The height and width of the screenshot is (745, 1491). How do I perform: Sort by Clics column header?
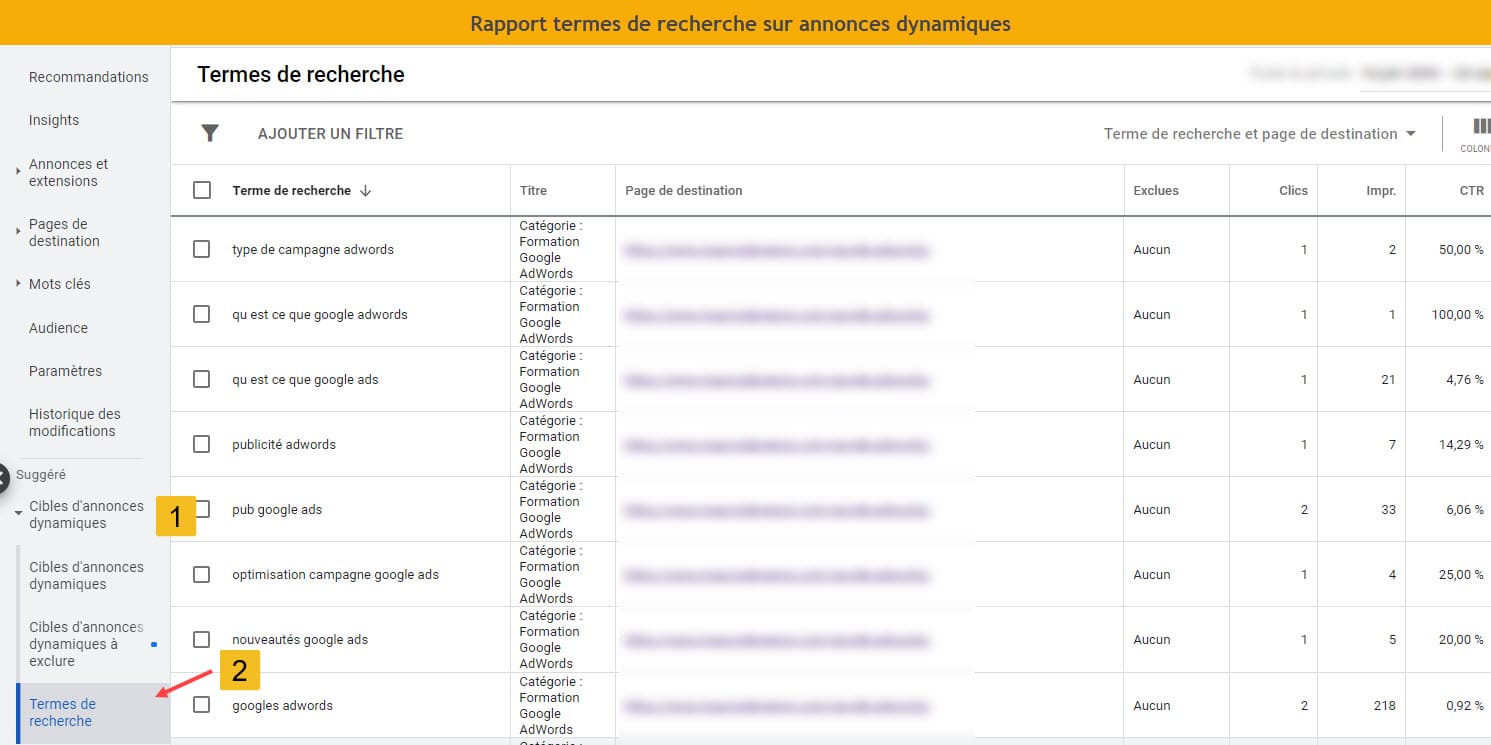[1293, 191]
